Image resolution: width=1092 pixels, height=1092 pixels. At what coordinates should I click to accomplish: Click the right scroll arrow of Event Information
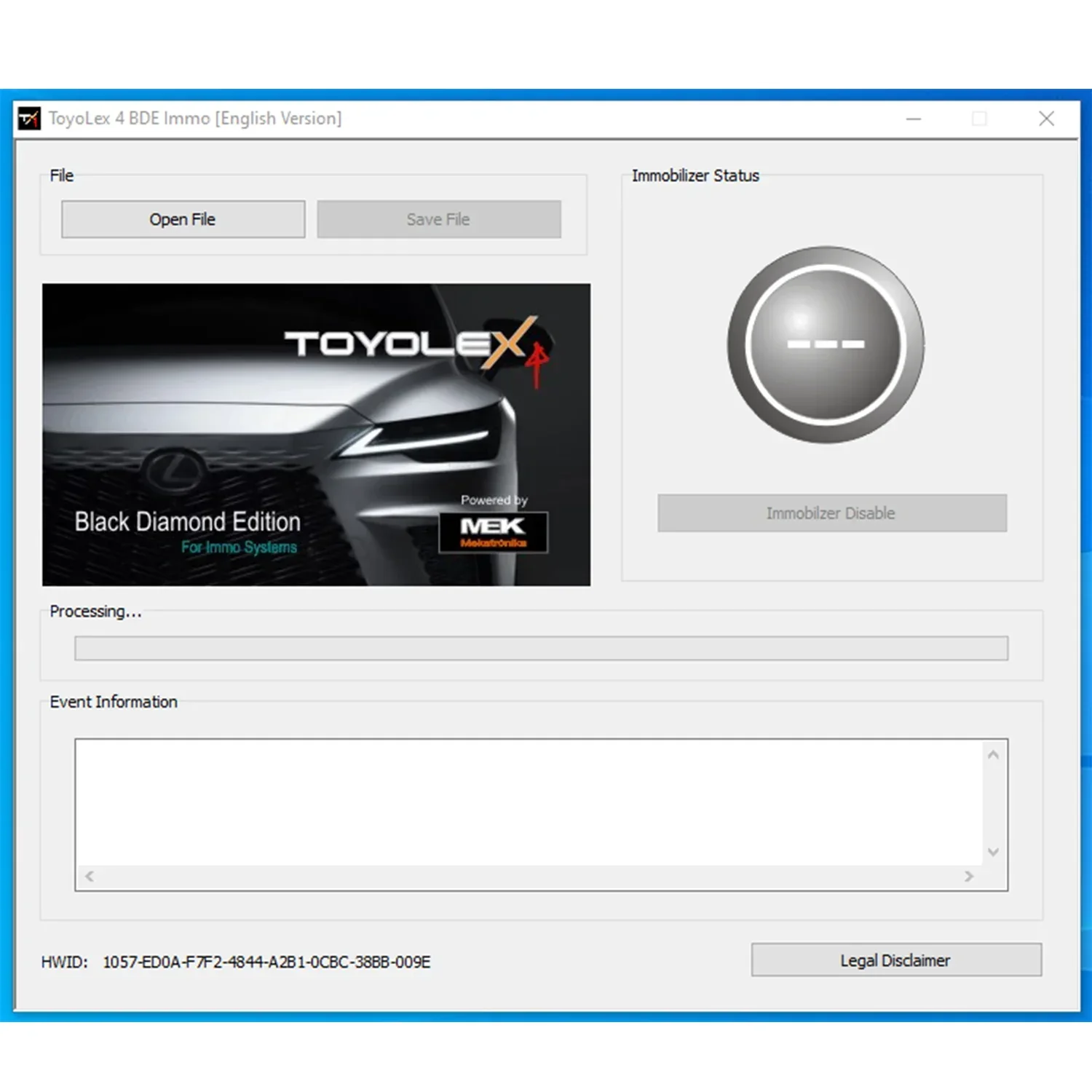point(969,877)
